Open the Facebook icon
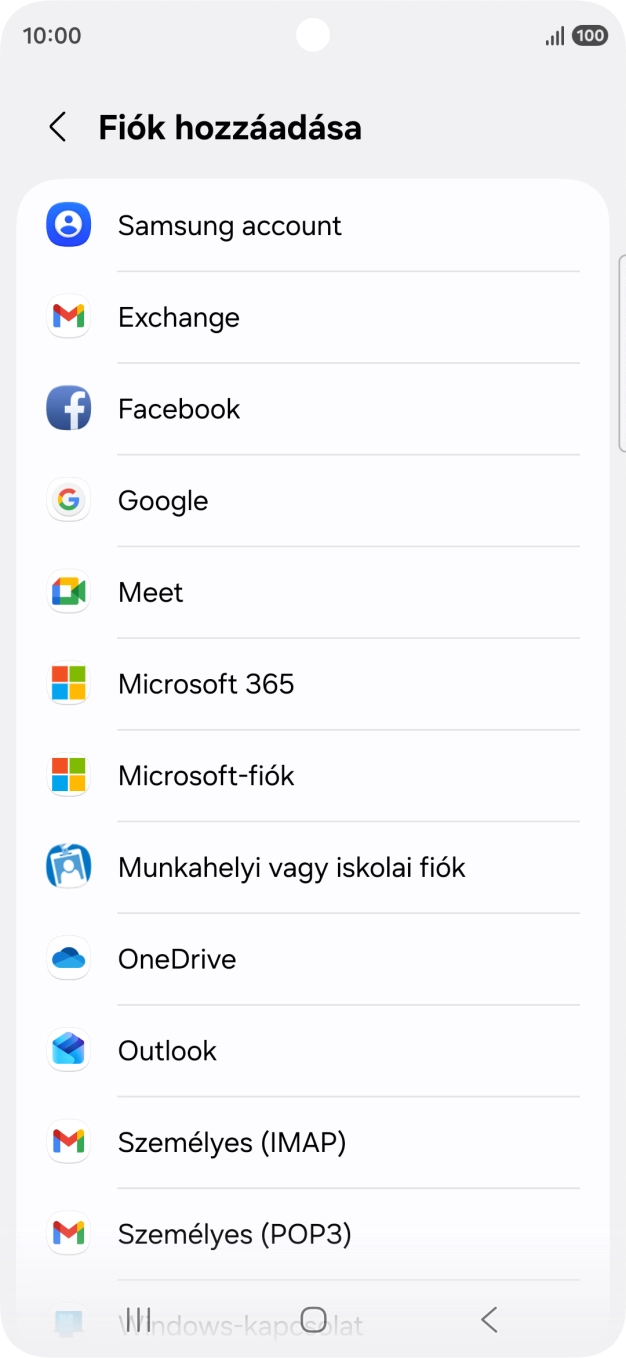The width and height of the screenshot is (626, 1358). click(68, 408)
